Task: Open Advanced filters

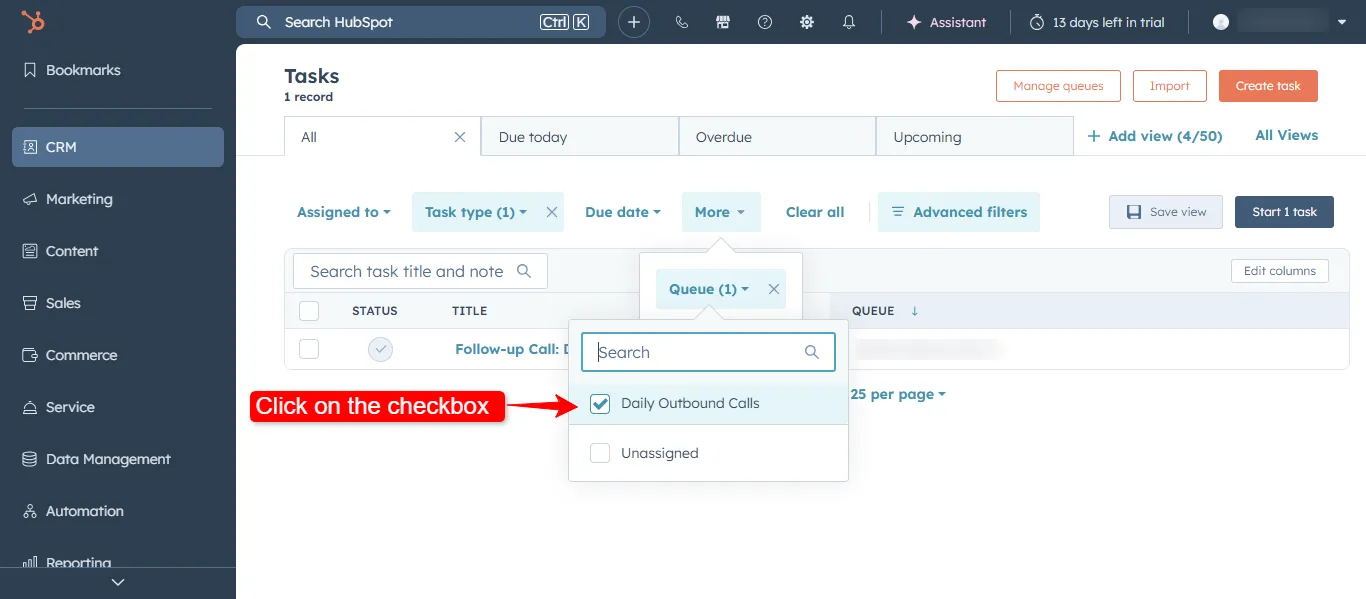Action: 959,212
